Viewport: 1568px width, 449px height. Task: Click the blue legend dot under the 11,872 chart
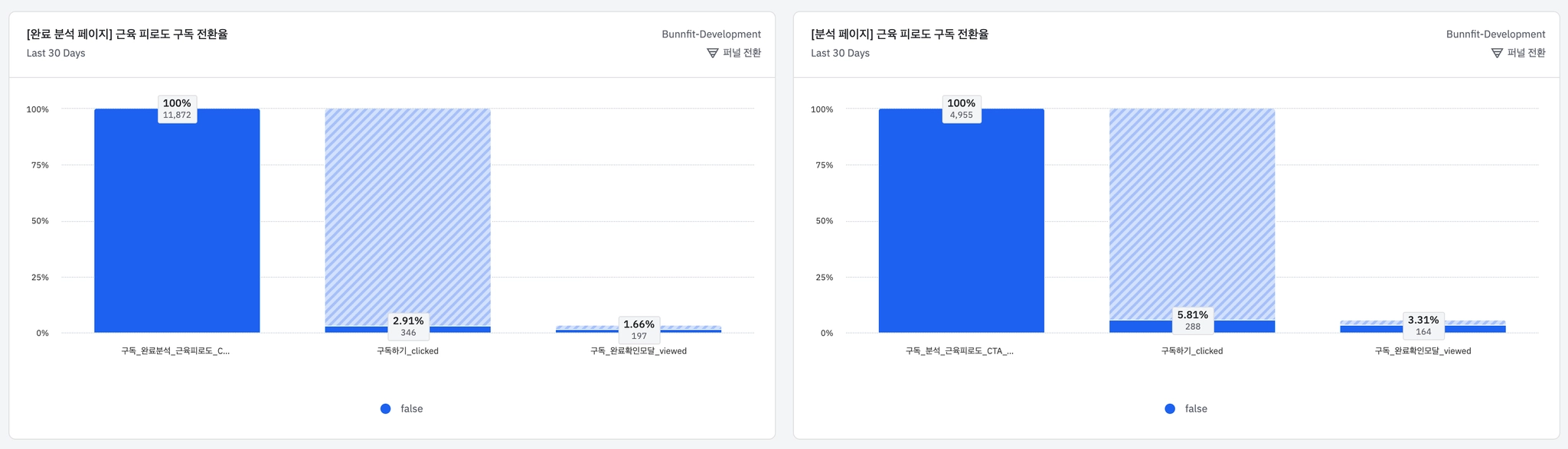(386, 408)
